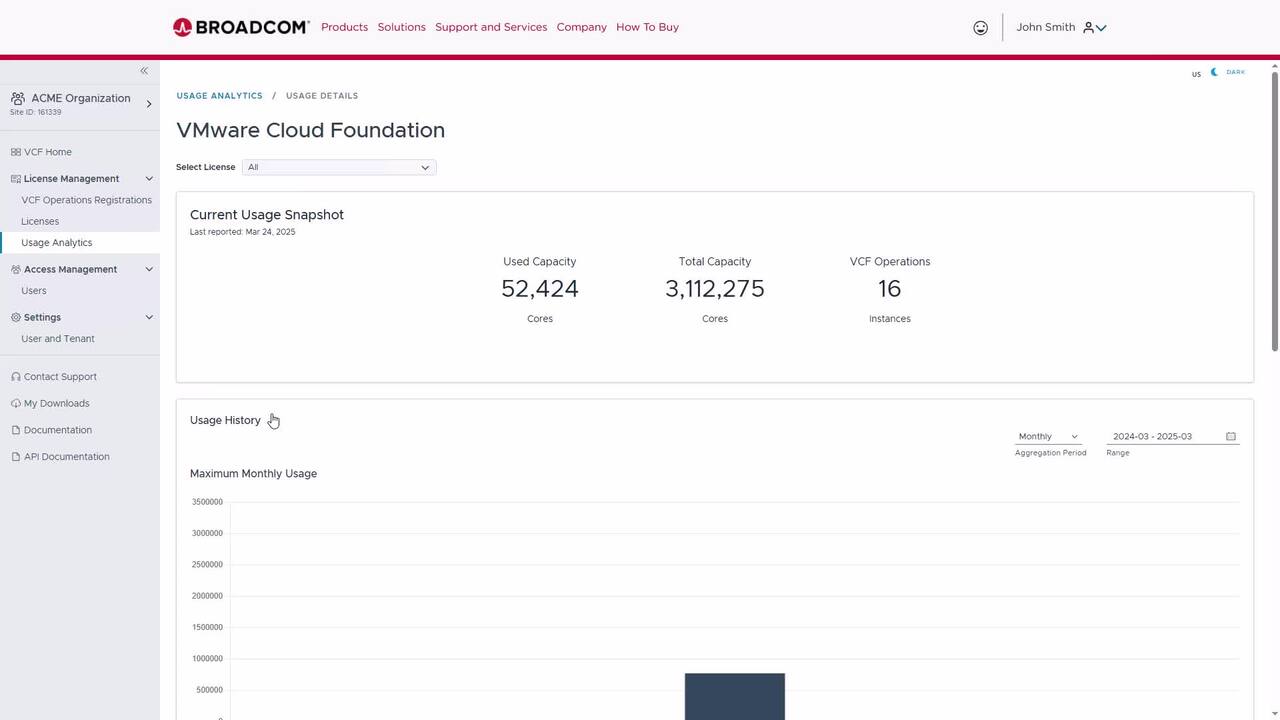Click the API Documentation file icon
The image size is (1280, 720).
(15, 457)
